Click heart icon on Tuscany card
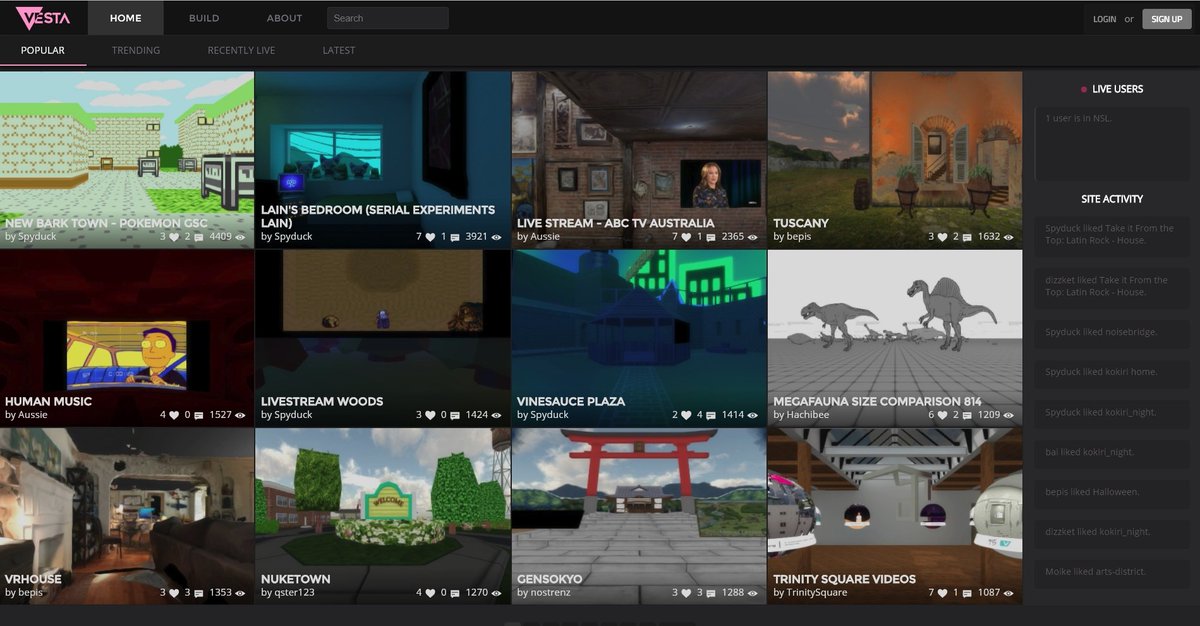1200x626 pixels. point(942,237)
